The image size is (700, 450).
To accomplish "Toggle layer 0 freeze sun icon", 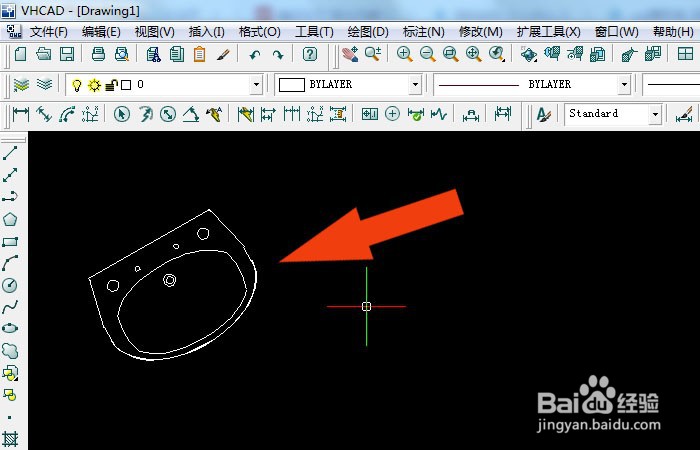I will pos(94,85).
